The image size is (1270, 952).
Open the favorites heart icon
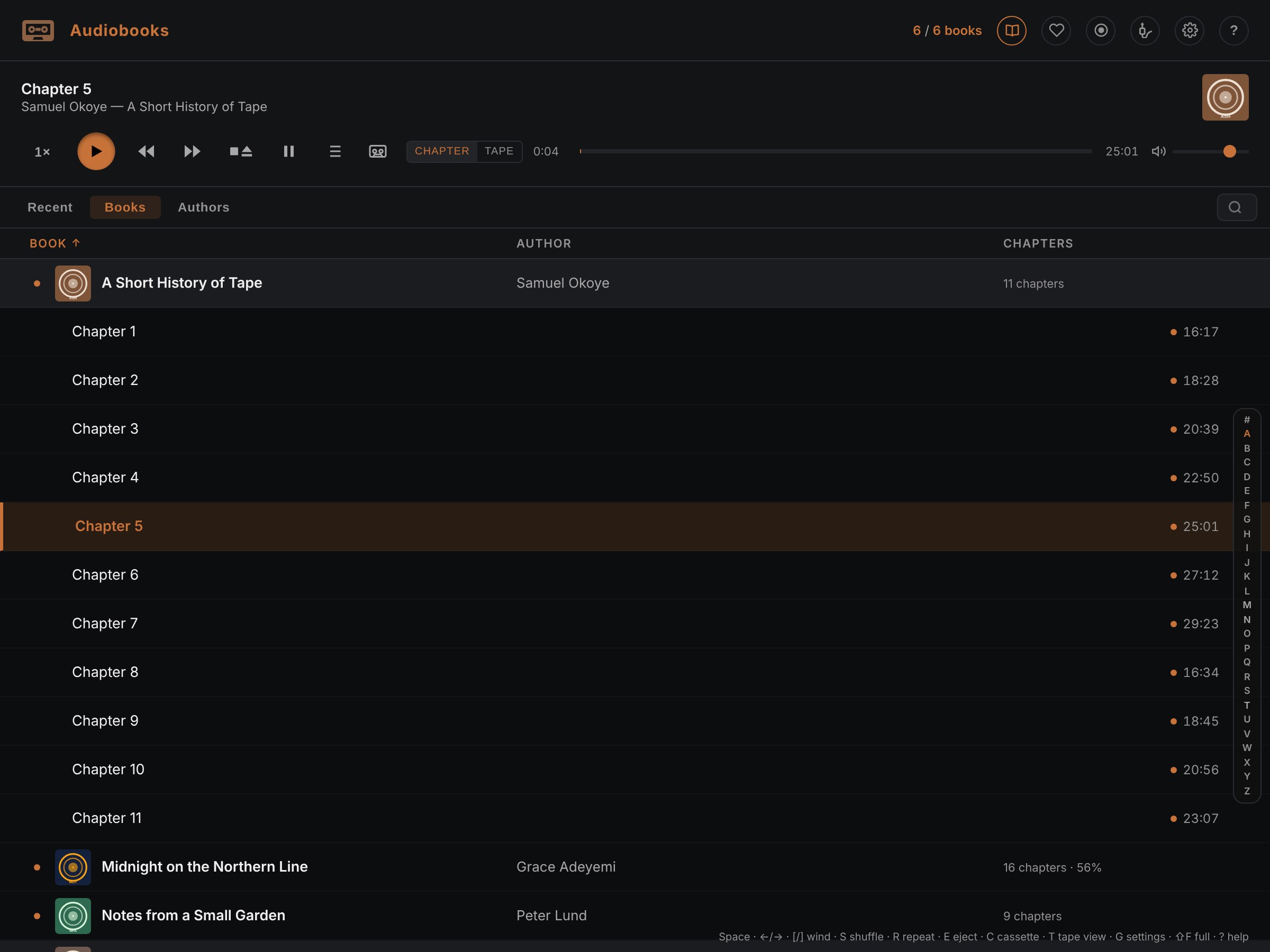coord(1056,31)
